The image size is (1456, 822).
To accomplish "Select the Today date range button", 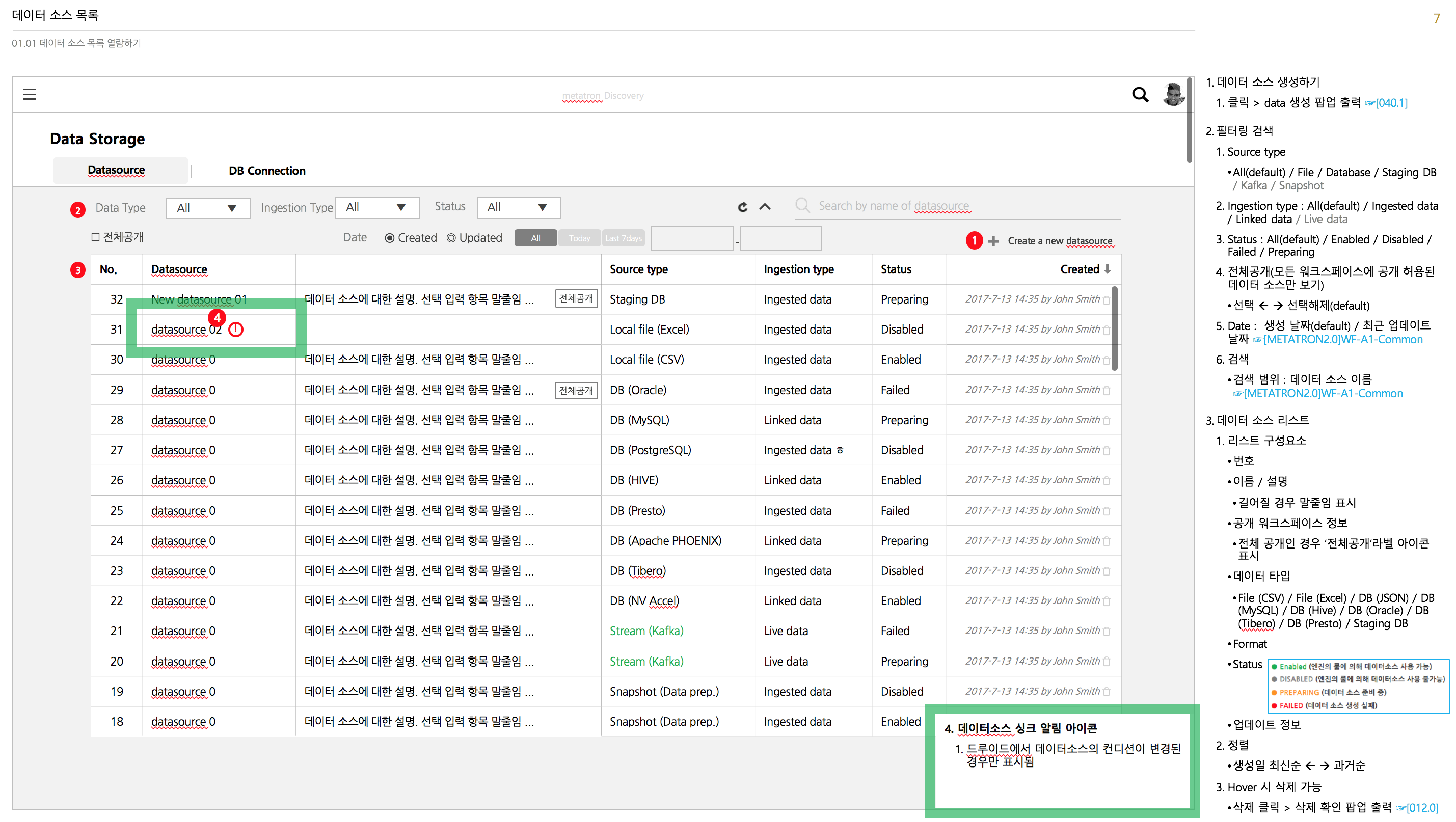I will click(x=579, y=238).
